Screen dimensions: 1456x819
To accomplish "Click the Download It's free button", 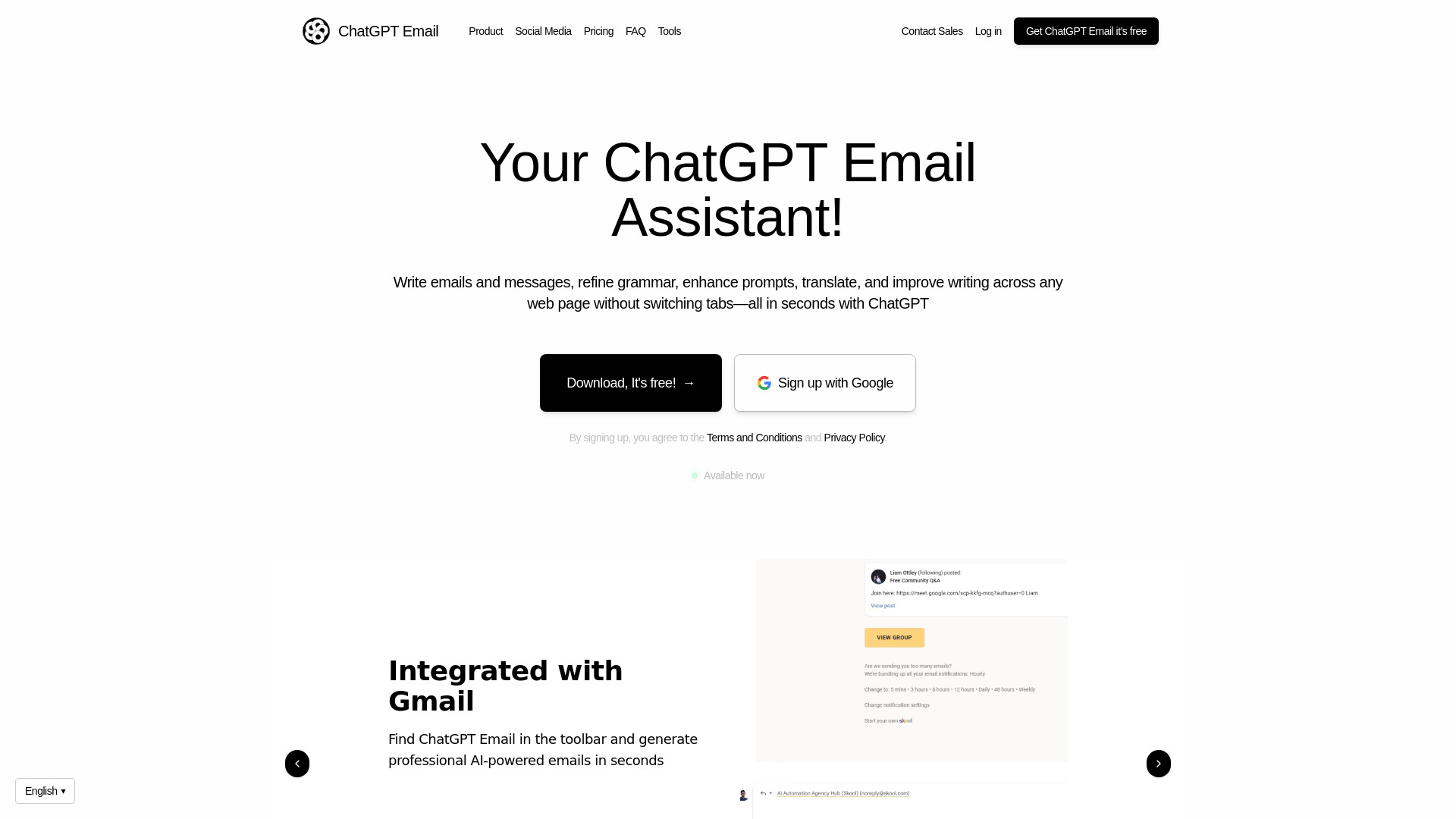I will 630,382.
